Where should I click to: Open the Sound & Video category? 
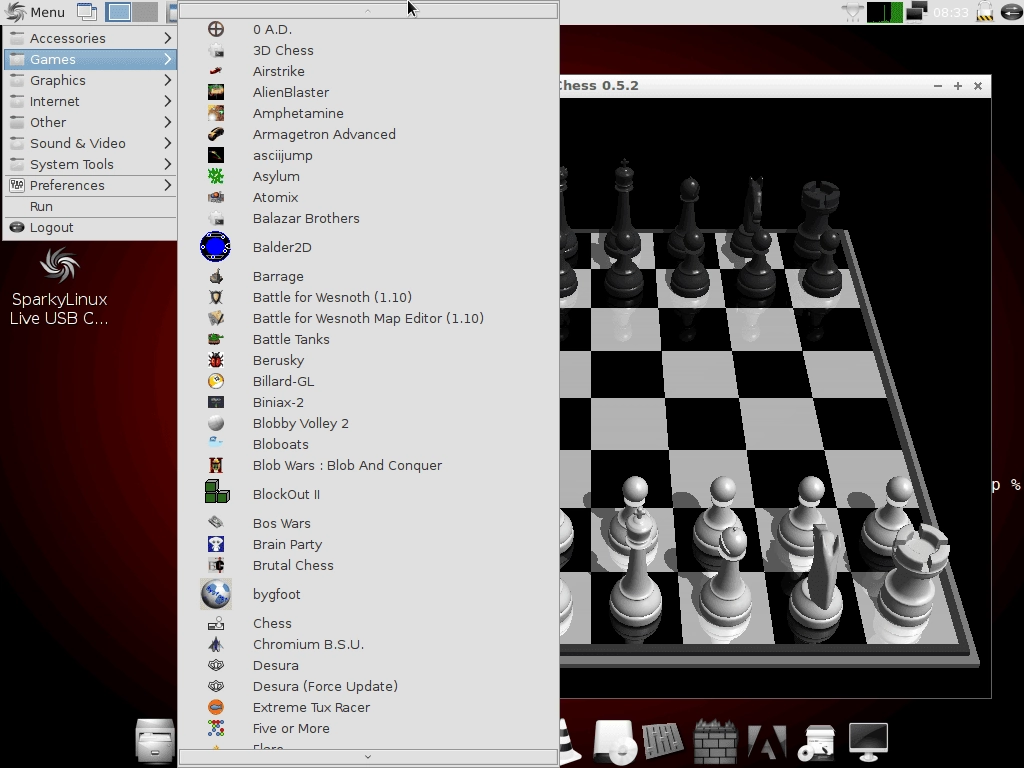(x=91, y=143)
